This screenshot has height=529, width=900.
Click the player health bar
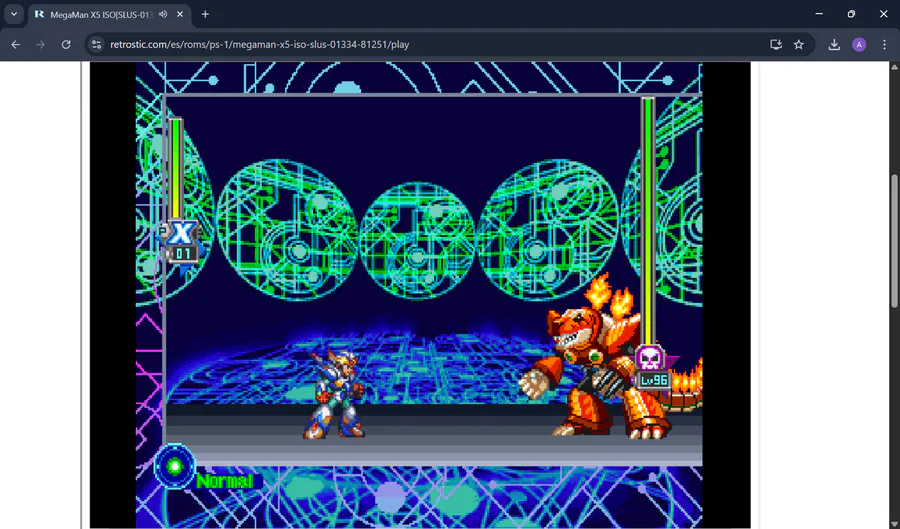(176, 169)
